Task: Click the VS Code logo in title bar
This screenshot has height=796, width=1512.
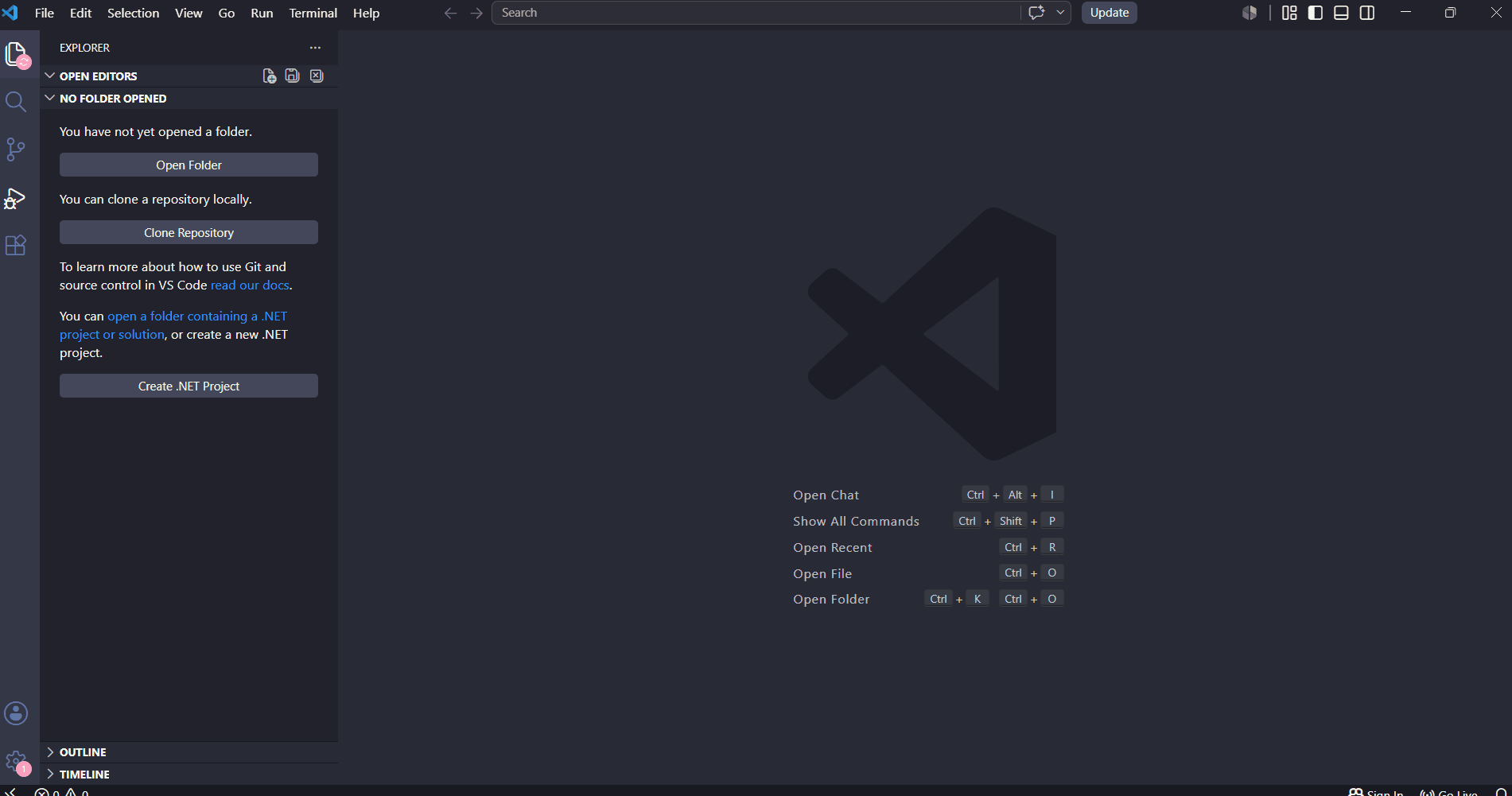Action: coord(10,13)
